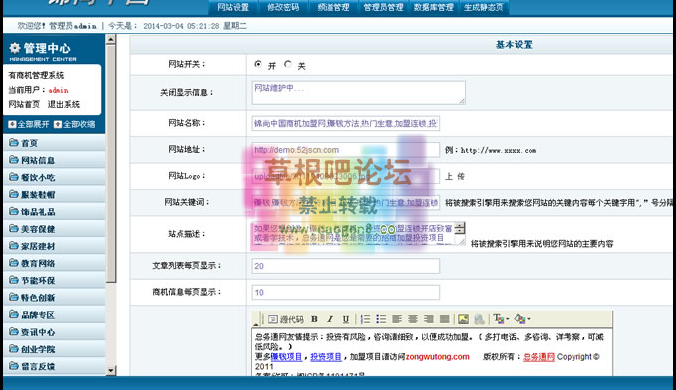Image resolution: width=676 pixels, height=390 pixels.
Task: Click 退出系统 to log out
Action: [64, 104]
